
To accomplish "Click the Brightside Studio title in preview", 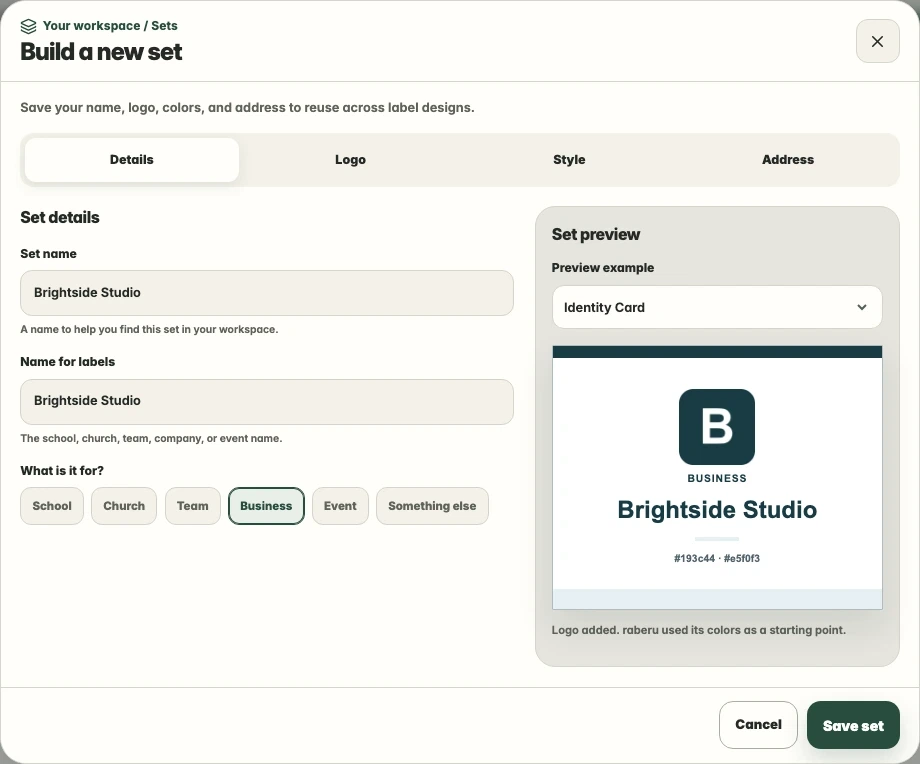I will 716,509.
